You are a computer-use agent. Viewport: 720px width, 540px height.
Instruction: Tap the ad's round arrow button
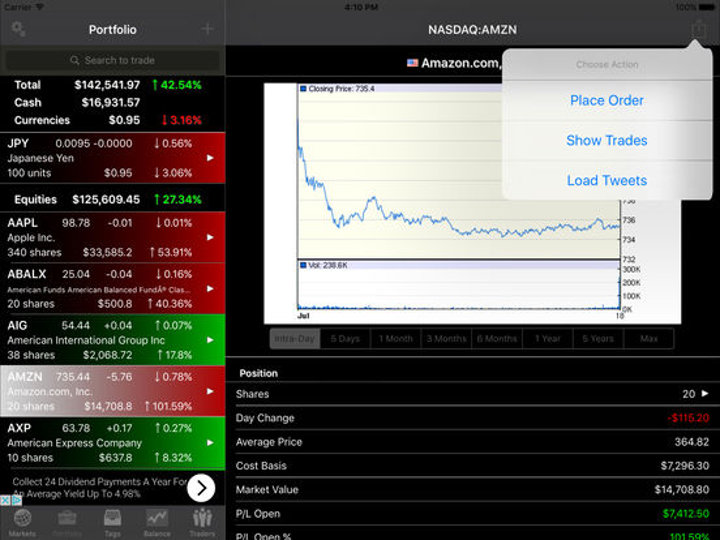click(x=201, y=488)
